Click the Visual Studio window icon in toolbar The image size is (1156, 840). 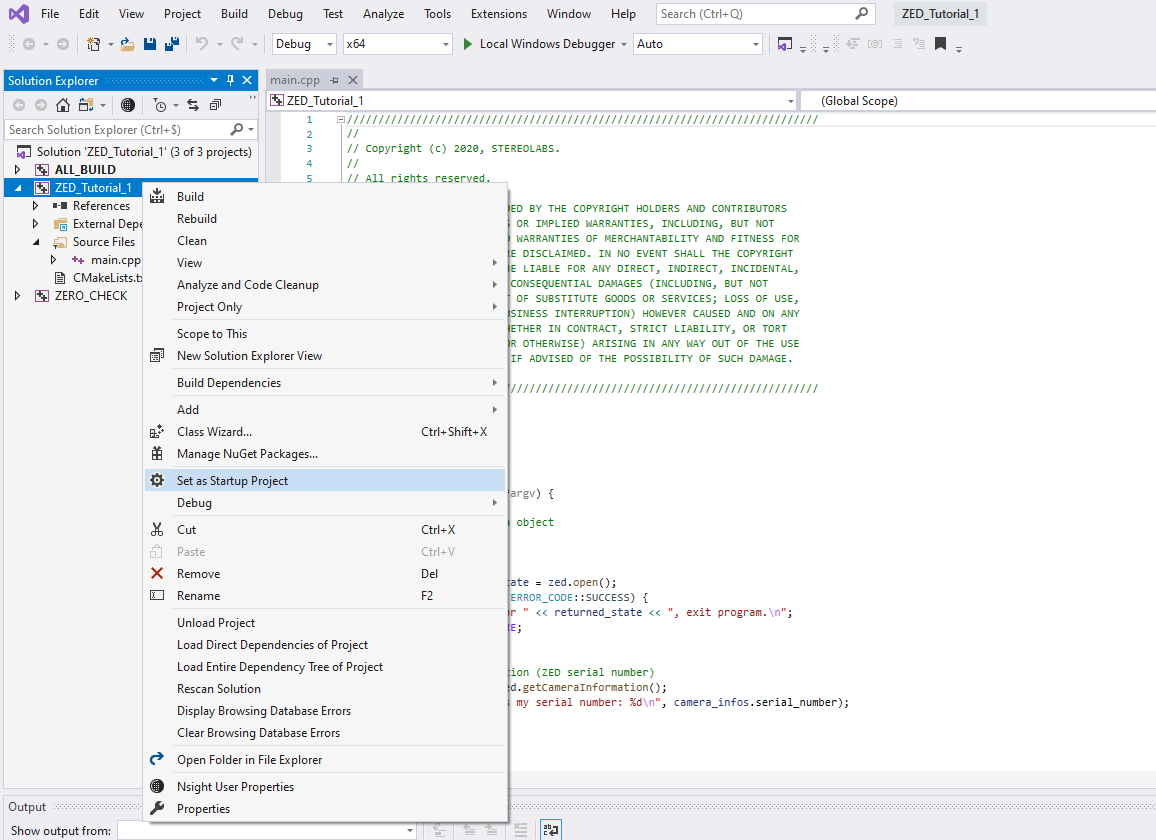pos(784,44)
